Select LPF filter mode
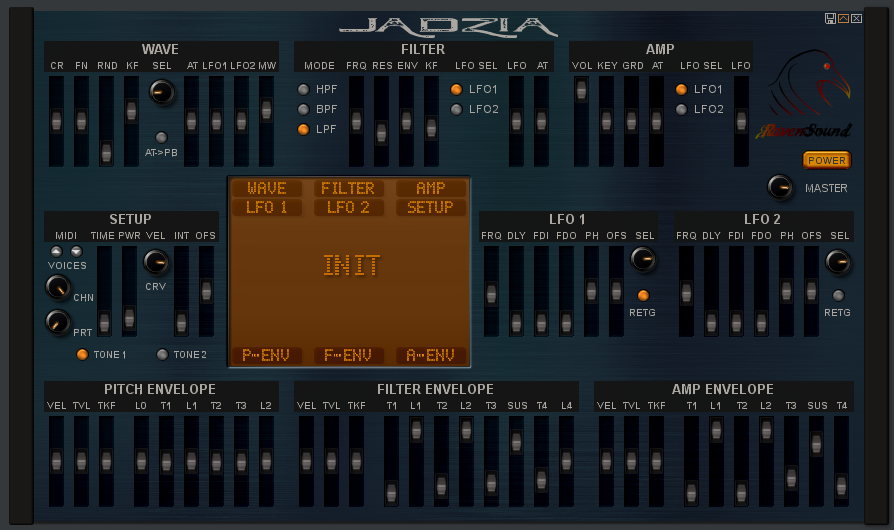 click(303, 129)
